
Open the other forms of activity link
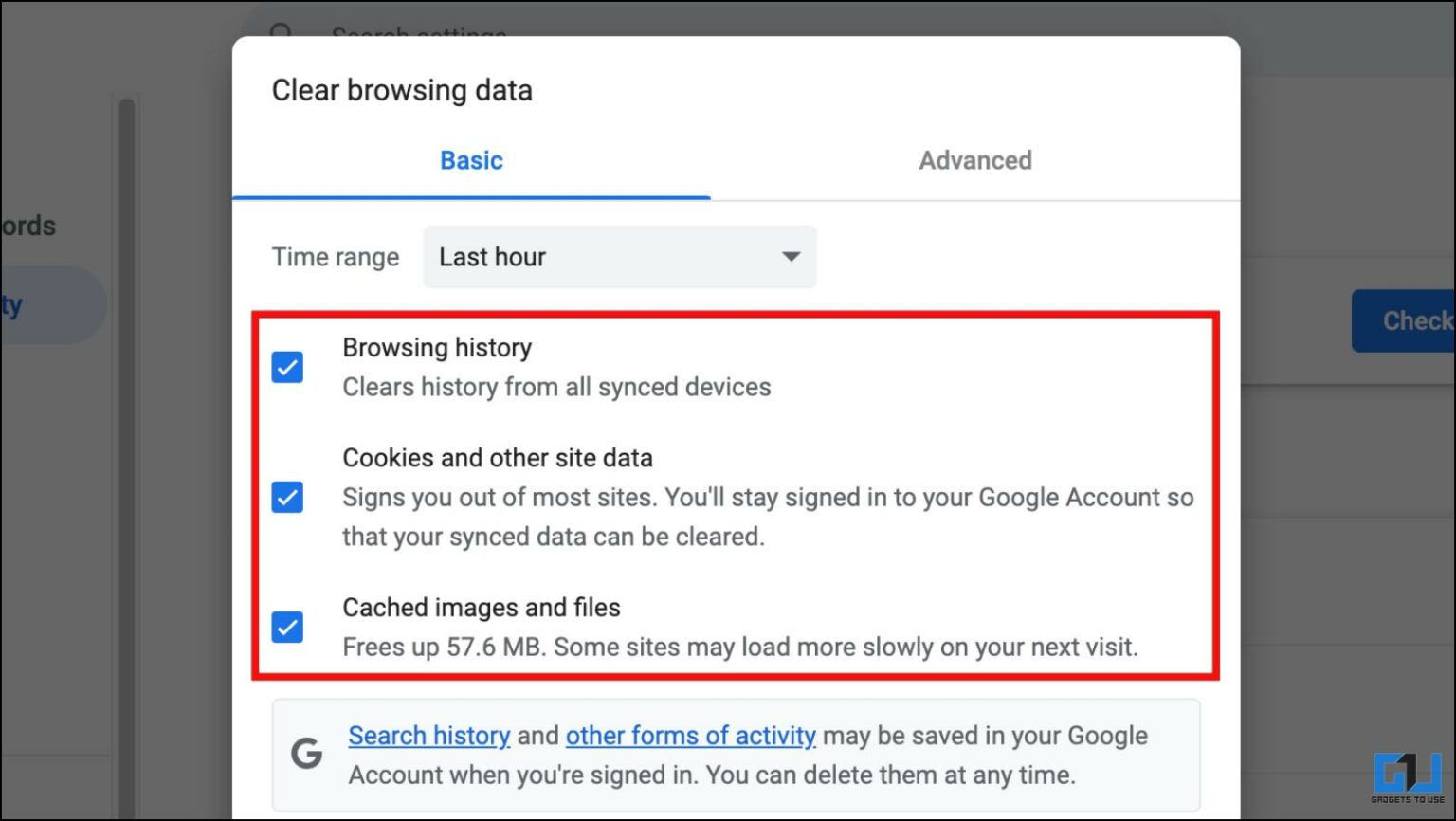(691, 736)
